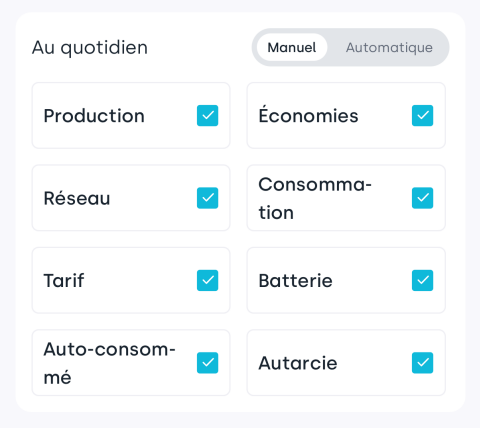Uncheck the Économies checkbox
Viewport: 480px width, 428px height.
tap(422, 116)
